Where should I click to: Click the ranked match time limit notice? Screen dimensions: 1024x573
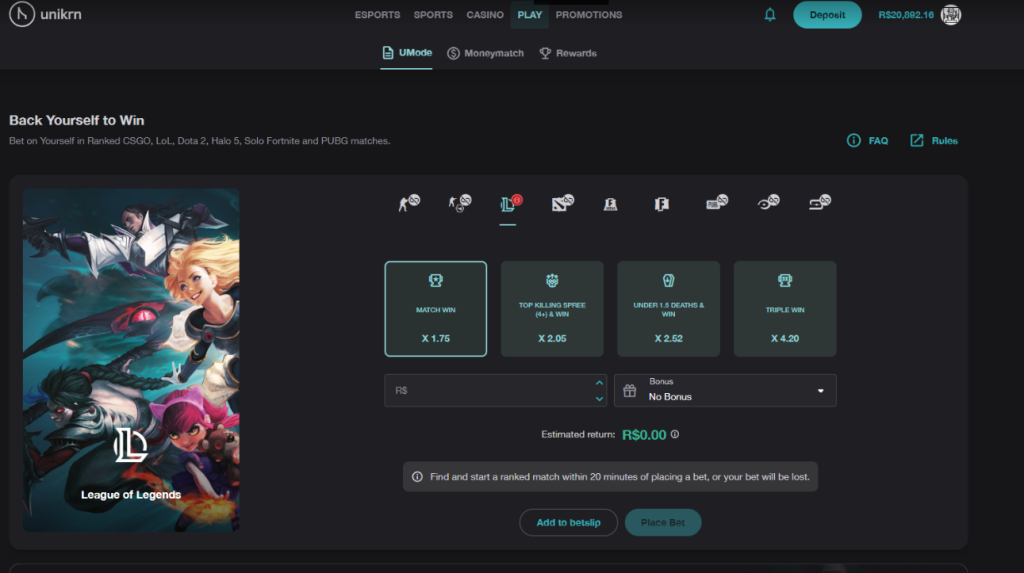click(x=611, y=477)
